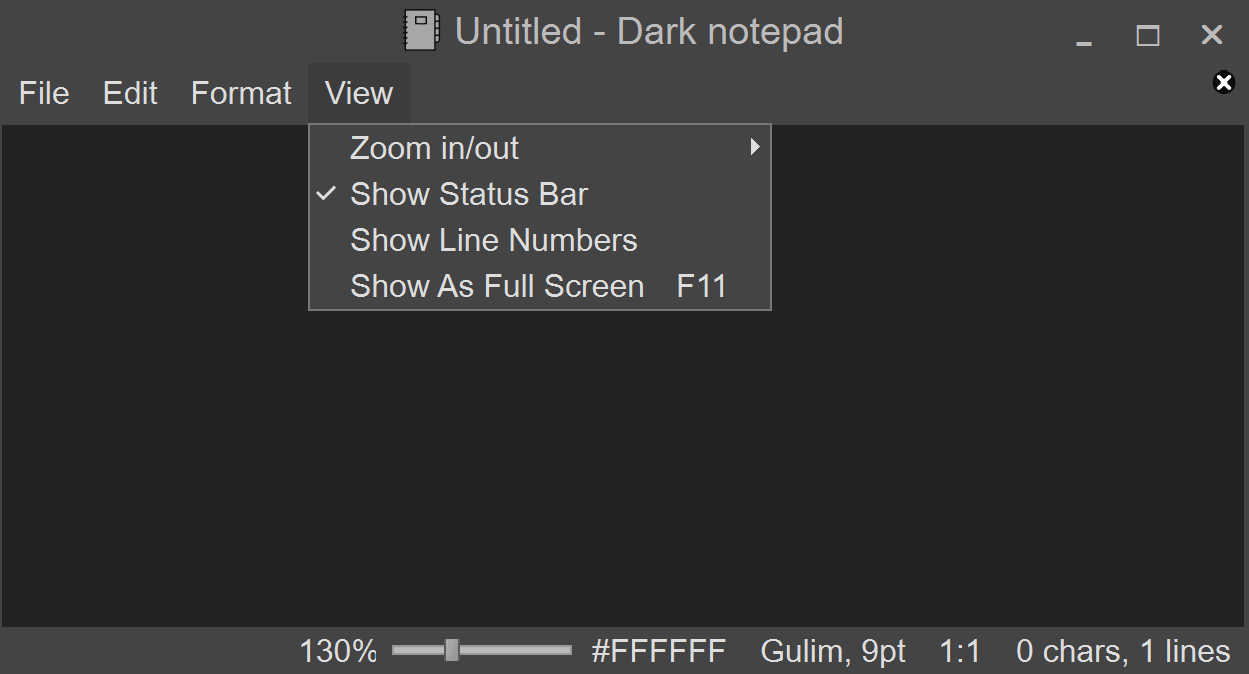This screenshot has width=1249, height=674.
Task: Minimize the Dark notepad window
Action: click(x=1084, y=37)
